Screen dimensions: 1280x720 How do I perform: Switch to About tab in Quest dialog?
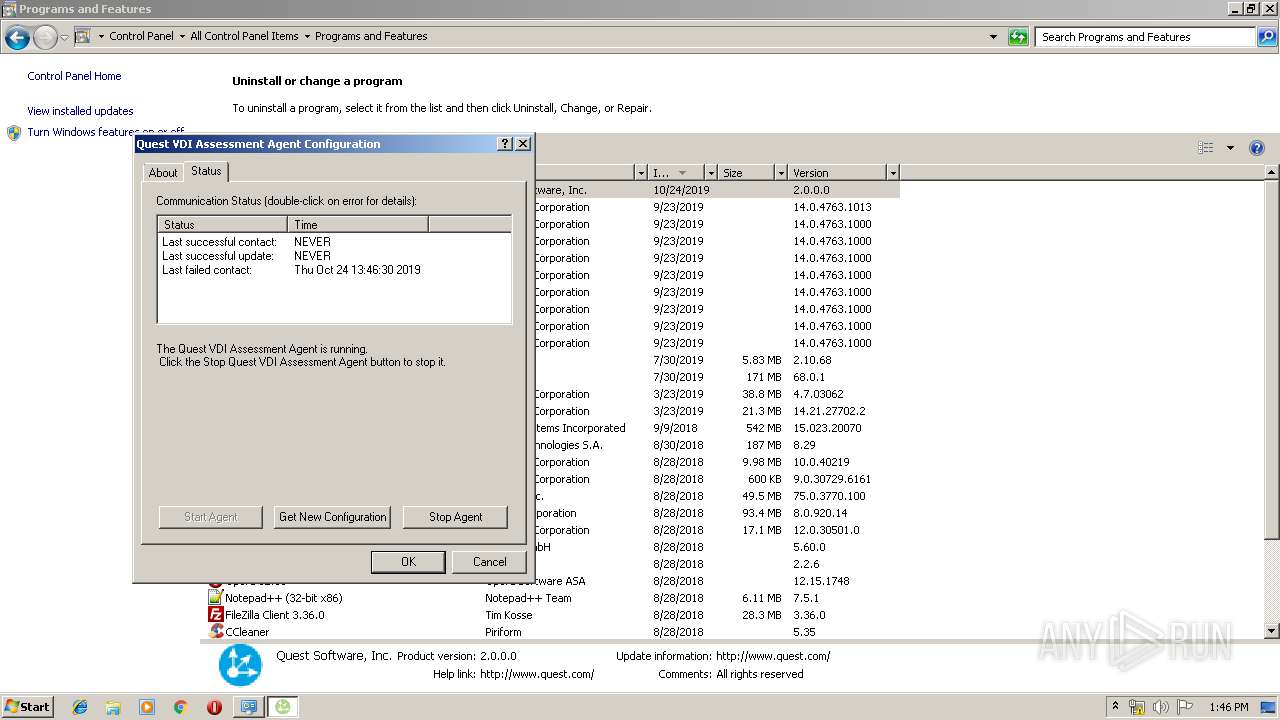[x=163, y=173]
